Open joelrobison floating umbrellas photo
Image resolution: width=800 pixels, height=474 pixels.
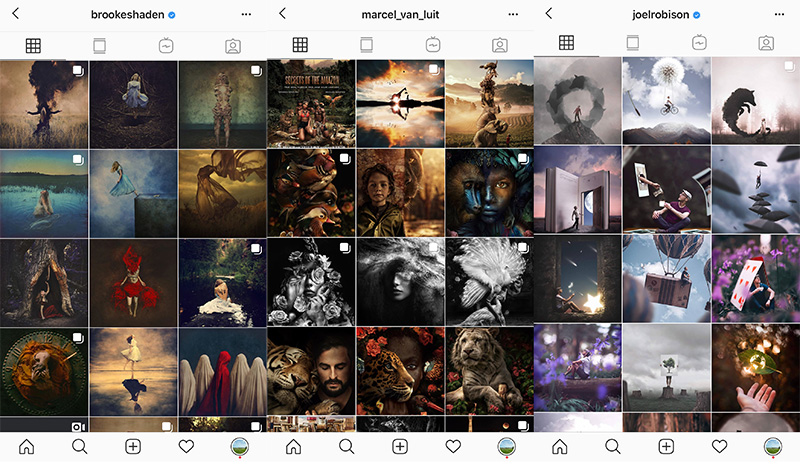(756, 189)
